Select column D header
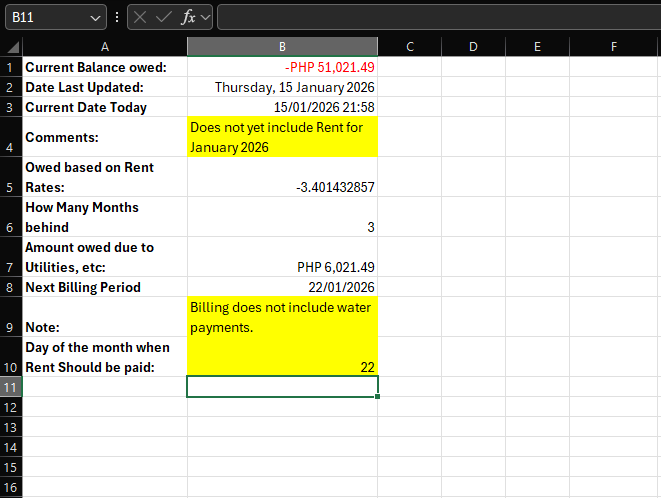The width and height of the screenshot is (661, 498). point(473,47)
